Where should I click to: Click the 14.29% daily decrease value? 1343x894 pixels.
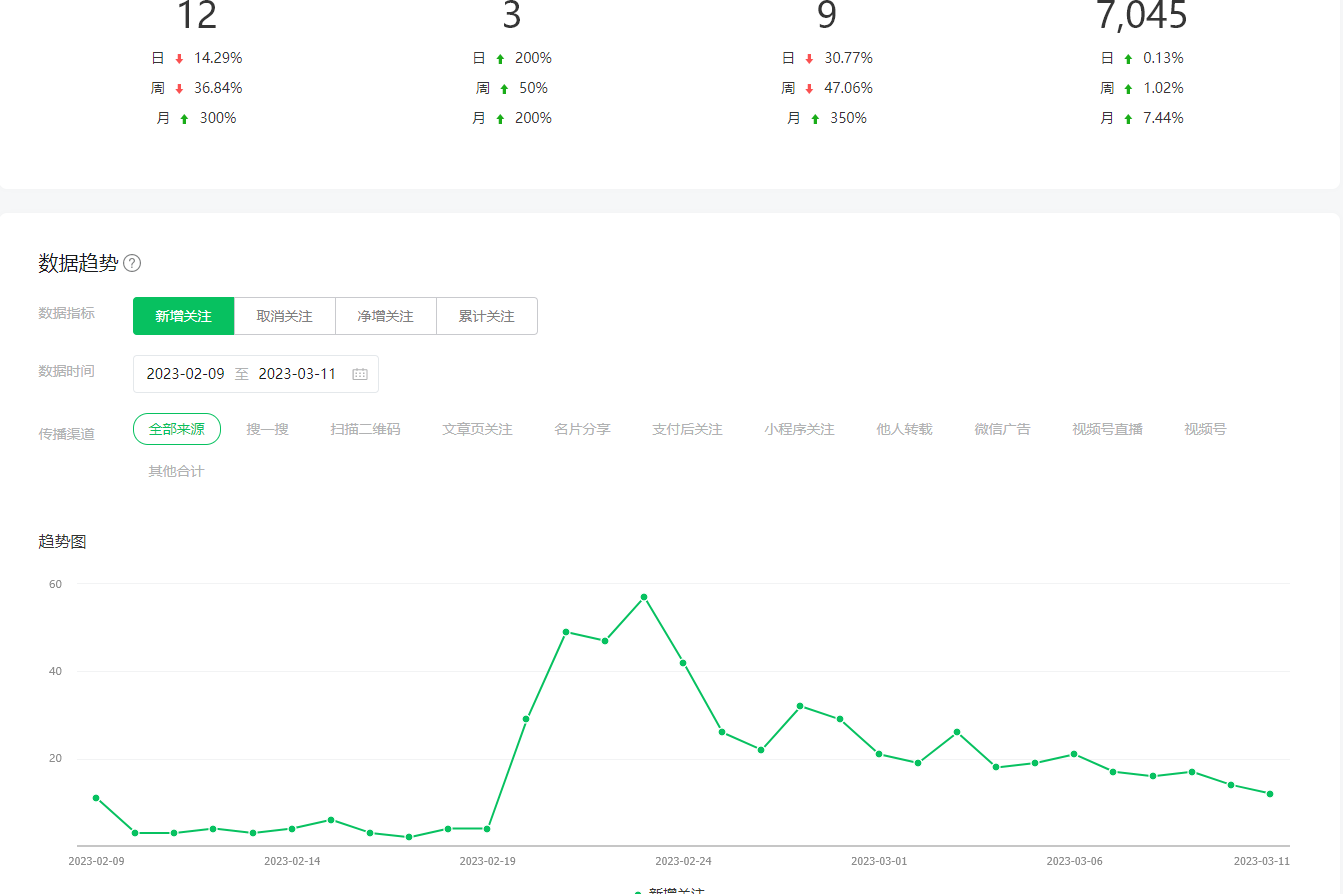(218, 58)
